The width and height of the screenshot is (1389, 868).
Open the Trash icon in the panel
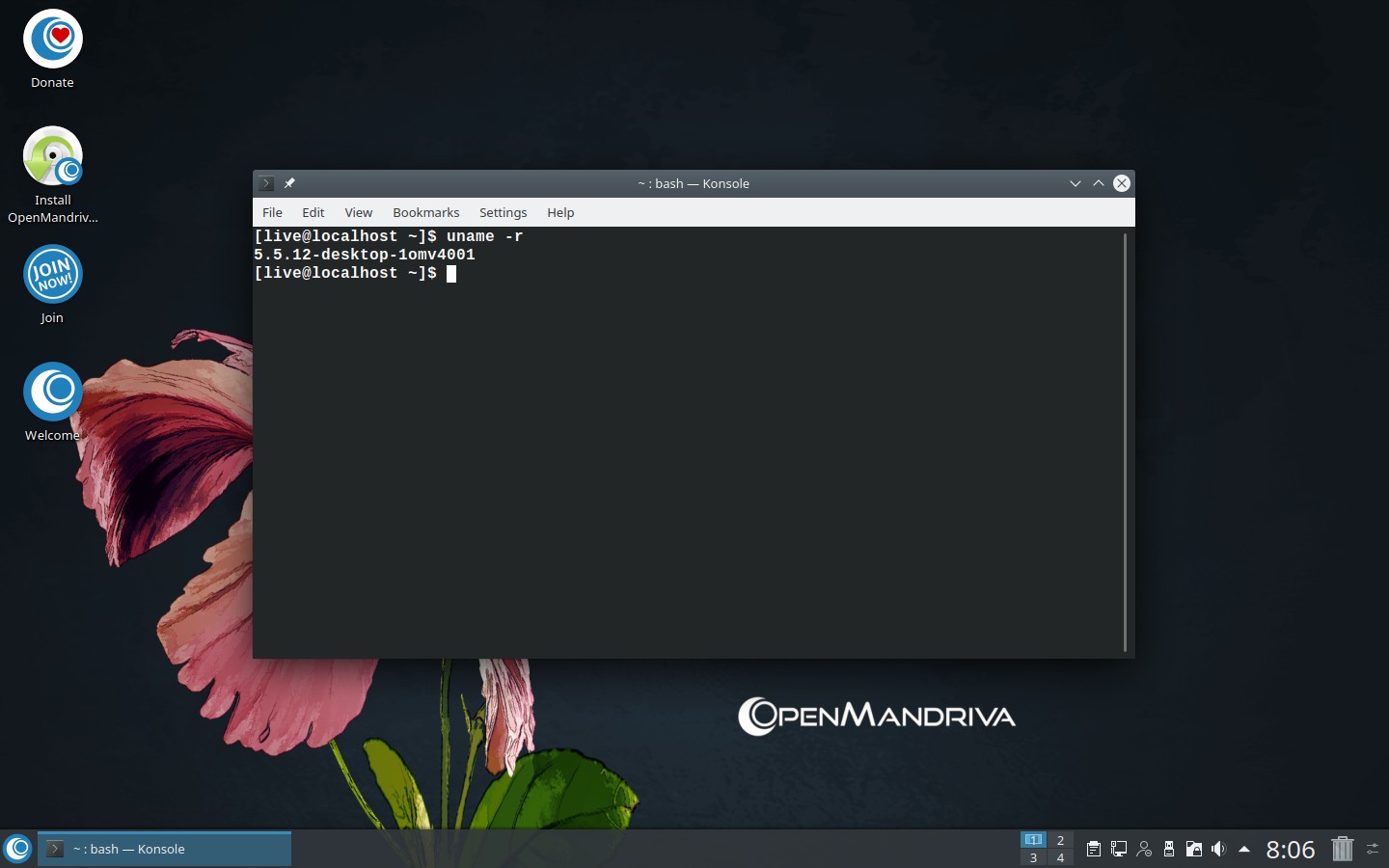click(x=1343, y=849)
